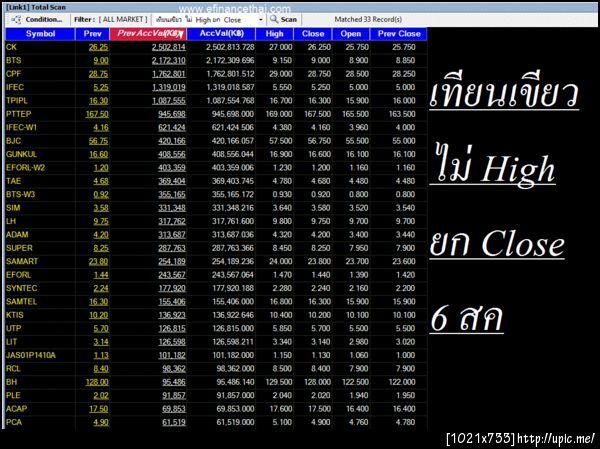The image size is (600, 449).
Task: Select the KTIS symbol
Action: tap(15, 315)
